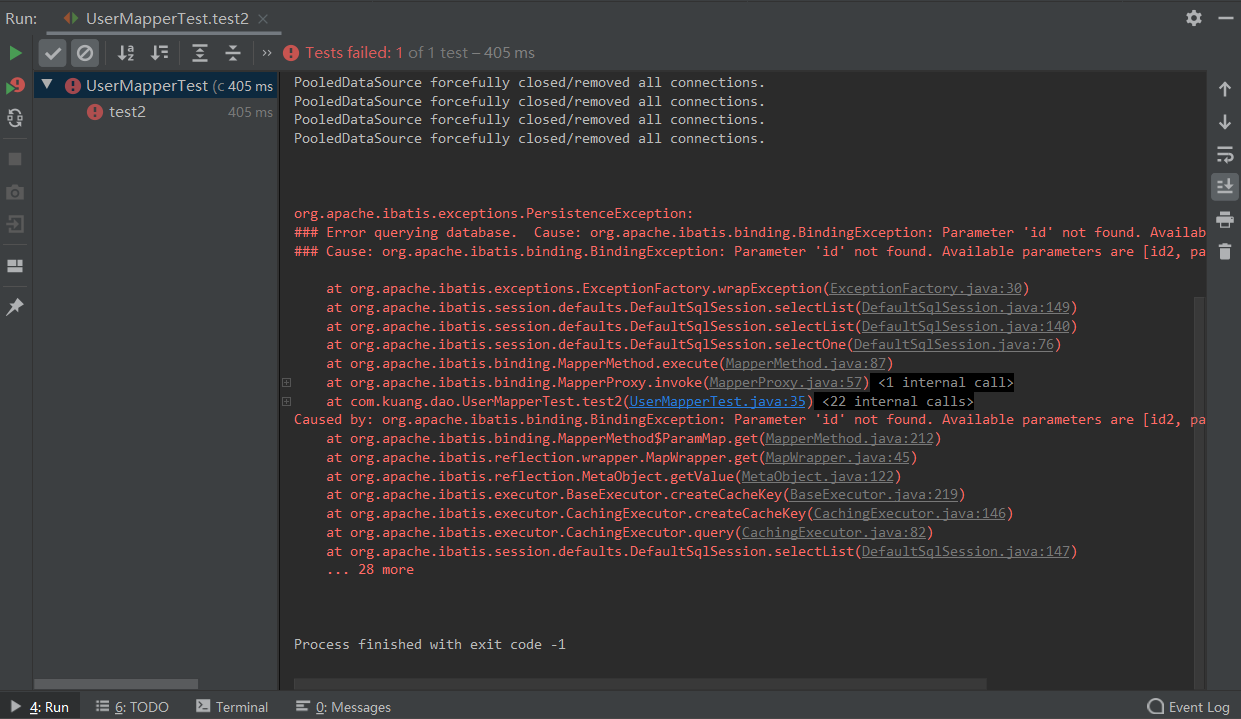
Task: Collapse the UserMapperTest tree node
Action: [47, 86]
